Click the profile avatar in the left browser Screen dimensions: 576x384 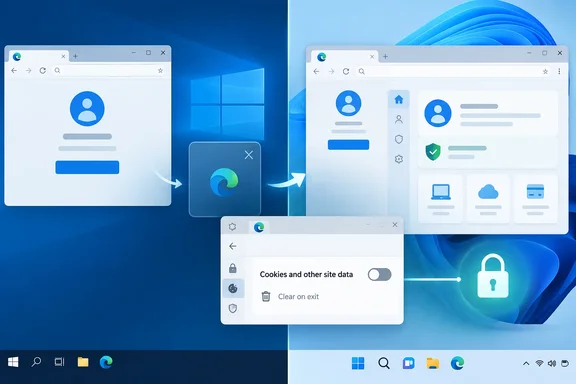pos(87,109)
